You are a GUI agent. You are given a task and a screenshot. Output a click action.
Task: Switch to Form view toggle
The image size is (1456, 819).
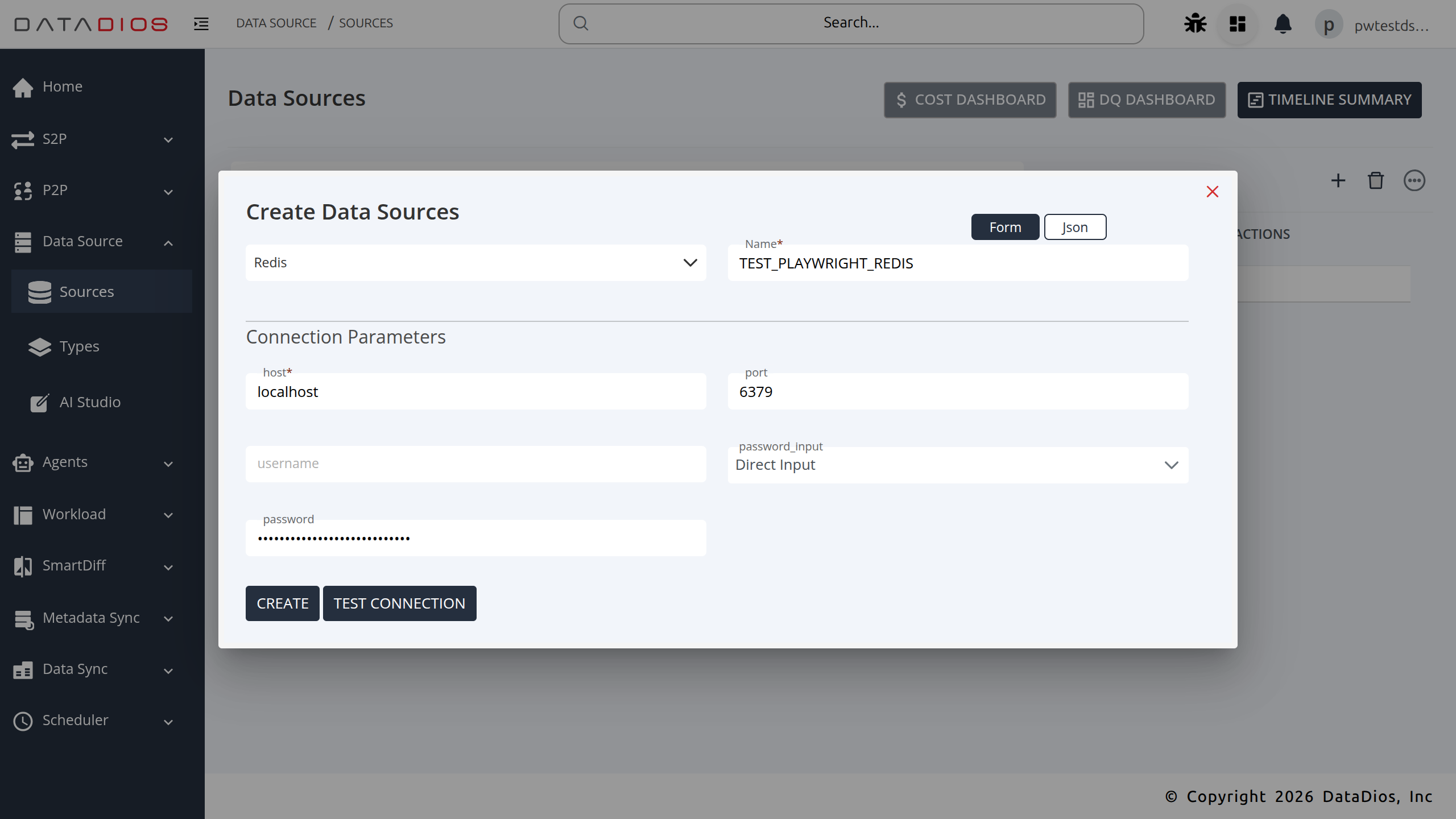pyautogui.click(x=1005, y=227)
